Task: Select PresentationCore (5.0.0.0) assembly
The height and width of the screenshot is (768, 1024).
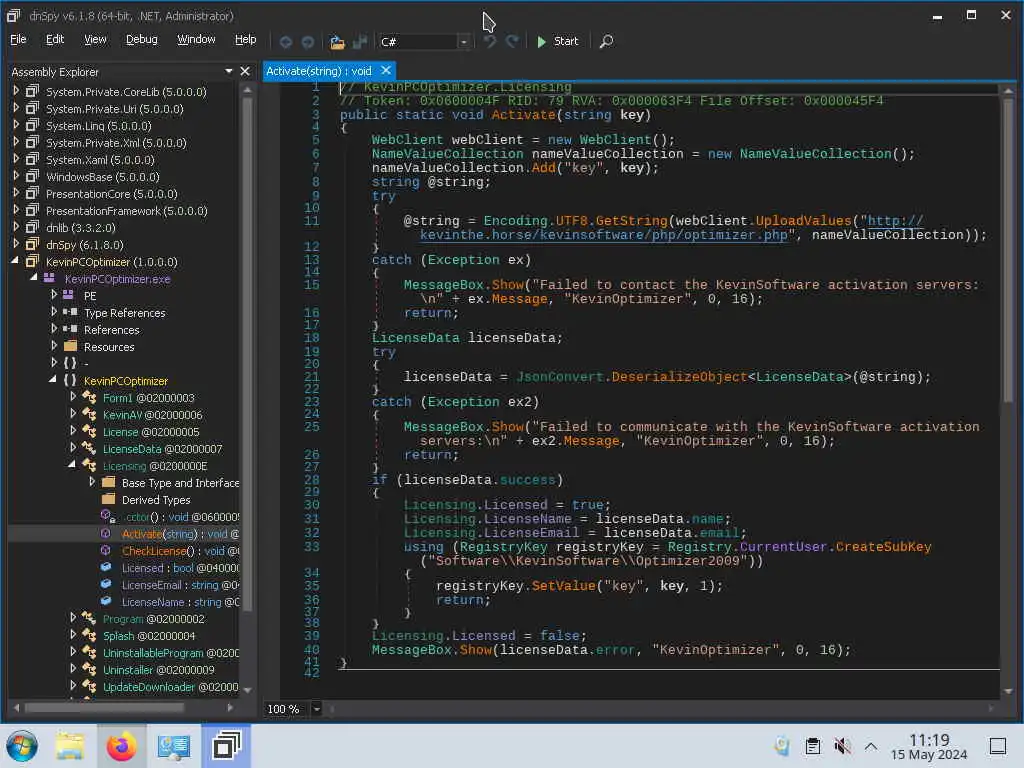Action: (112, 194)
